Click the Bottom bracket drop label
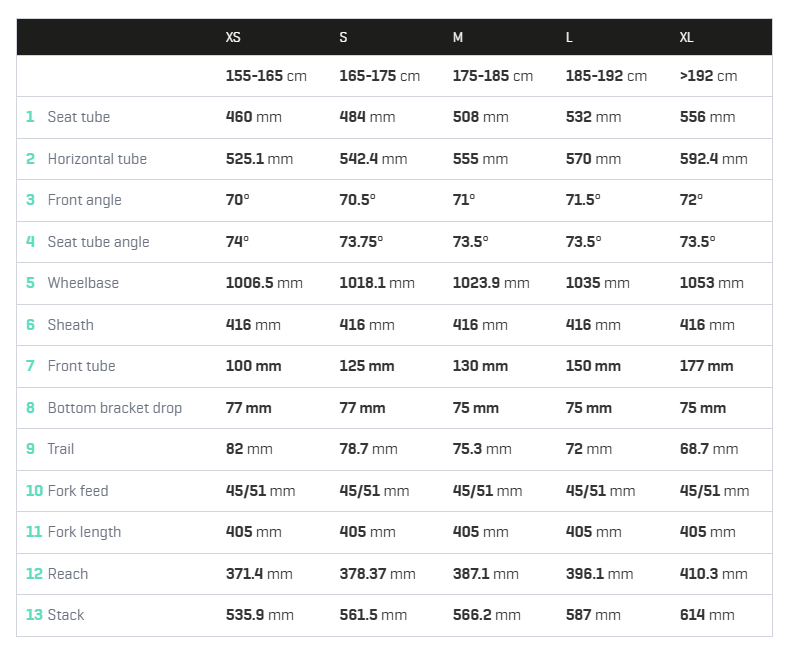 (x=114, y=408)
